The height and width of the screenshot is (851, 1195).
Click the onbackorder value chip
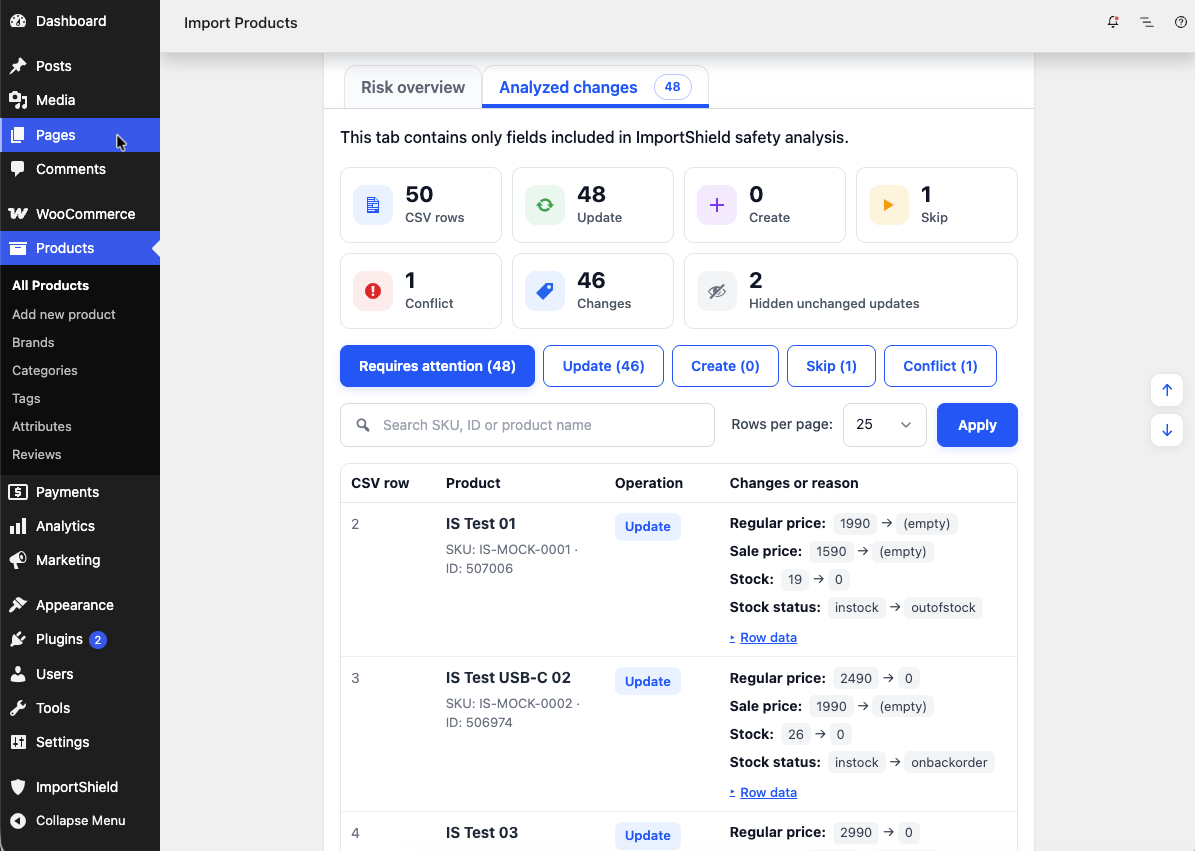(x=949, y=763)
